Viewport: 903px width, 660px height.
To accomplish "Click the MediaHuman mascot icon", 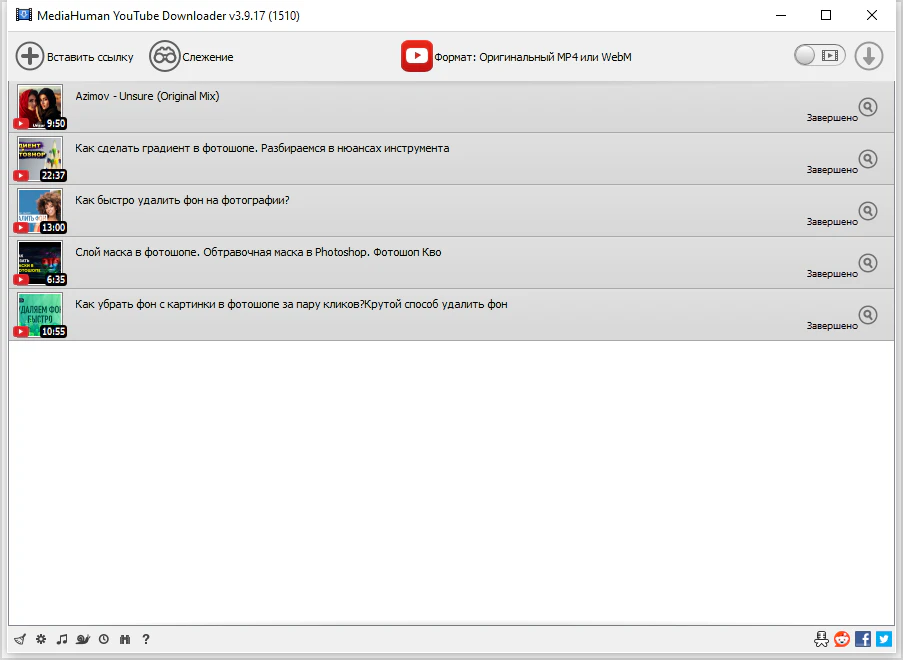I will tap(822, 639).
